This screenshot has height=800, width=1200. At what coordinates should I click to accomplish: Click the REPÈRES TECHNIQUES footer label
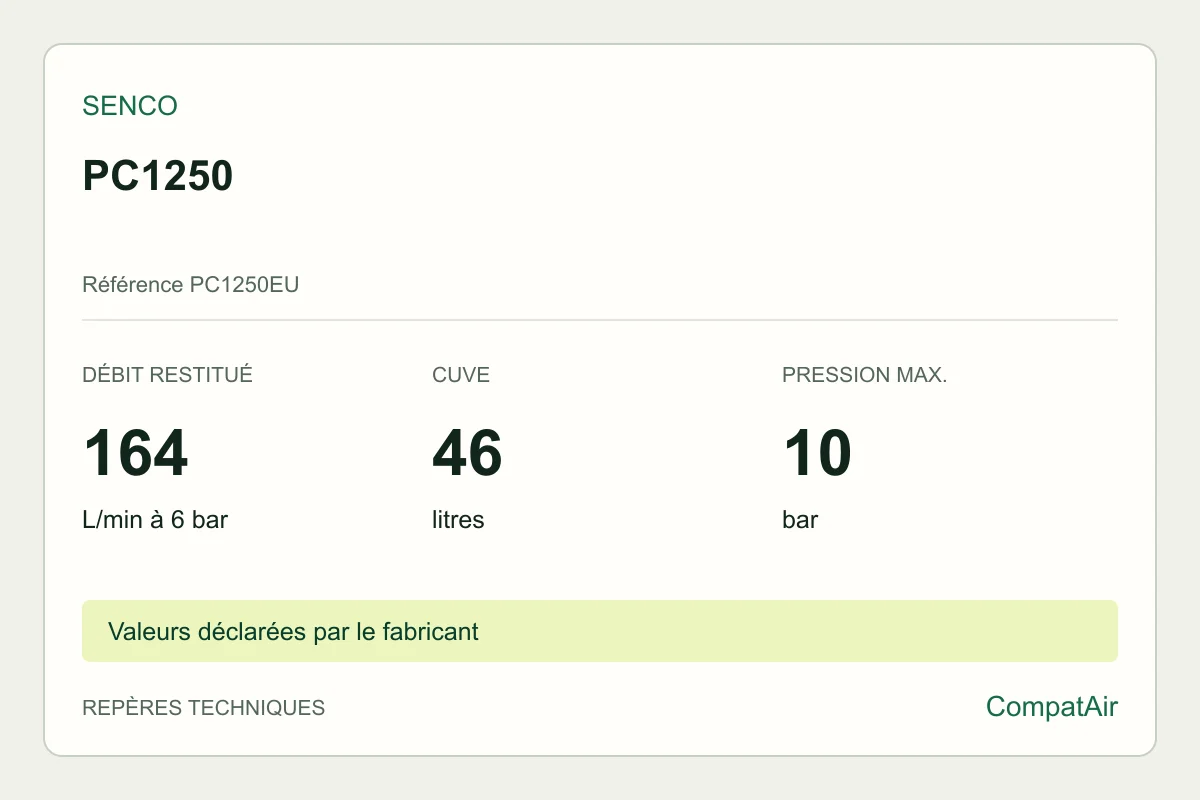coord(203,708)
